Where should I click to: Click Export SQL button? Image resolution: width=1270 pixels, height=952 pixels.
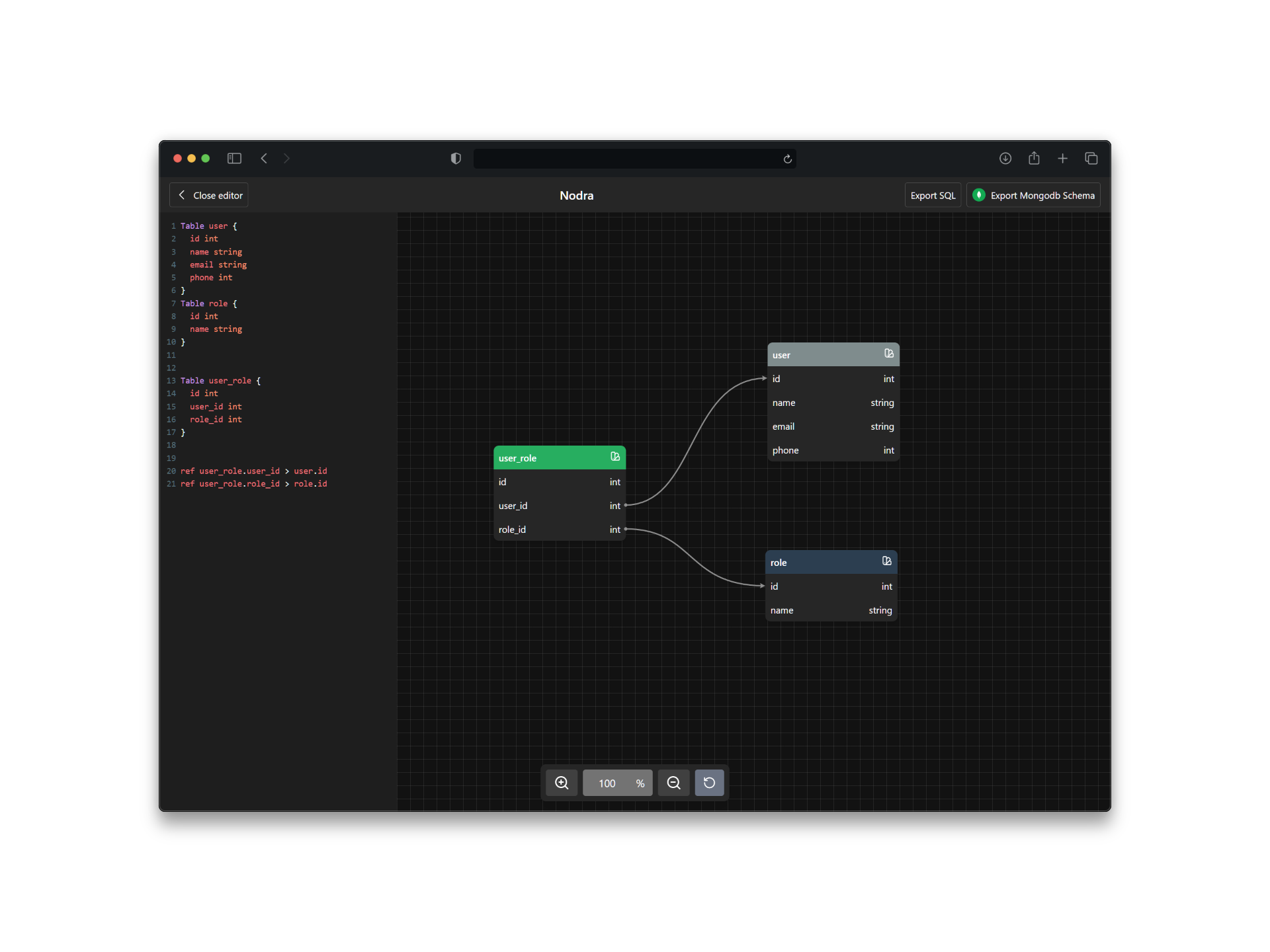tap(933, 196)
